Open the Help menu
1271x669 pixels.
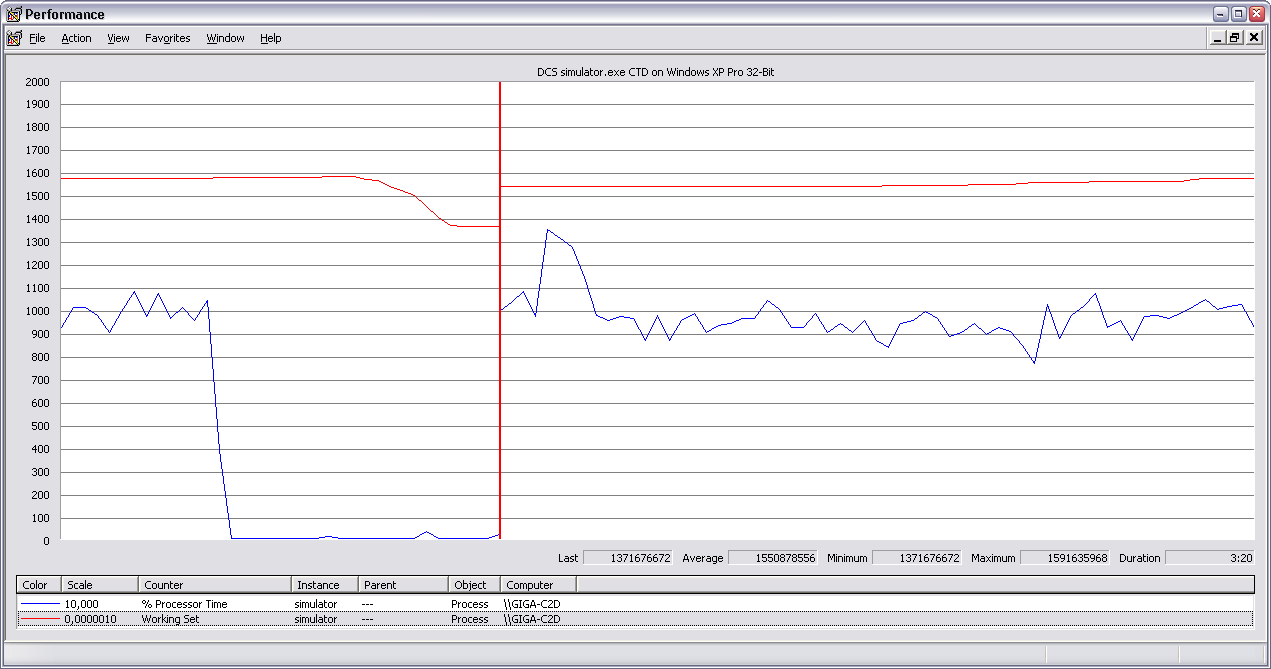(x=270, y=38)
